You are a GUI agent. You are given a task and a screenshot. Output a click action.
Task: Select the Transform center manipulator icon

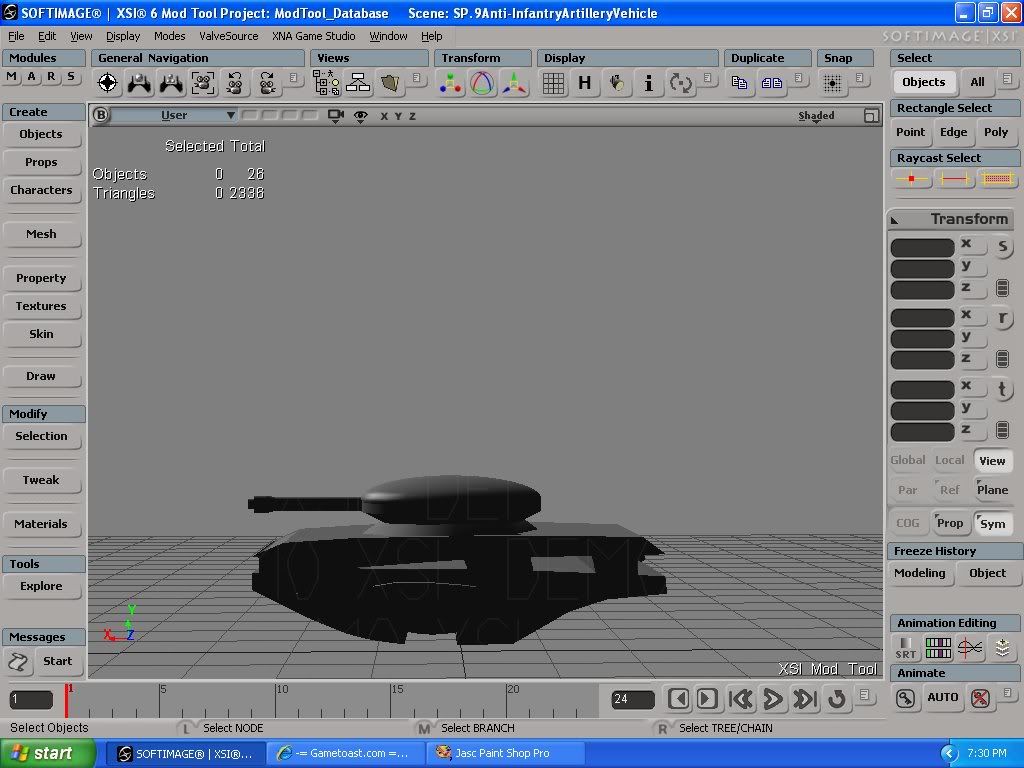pos(450,84)
